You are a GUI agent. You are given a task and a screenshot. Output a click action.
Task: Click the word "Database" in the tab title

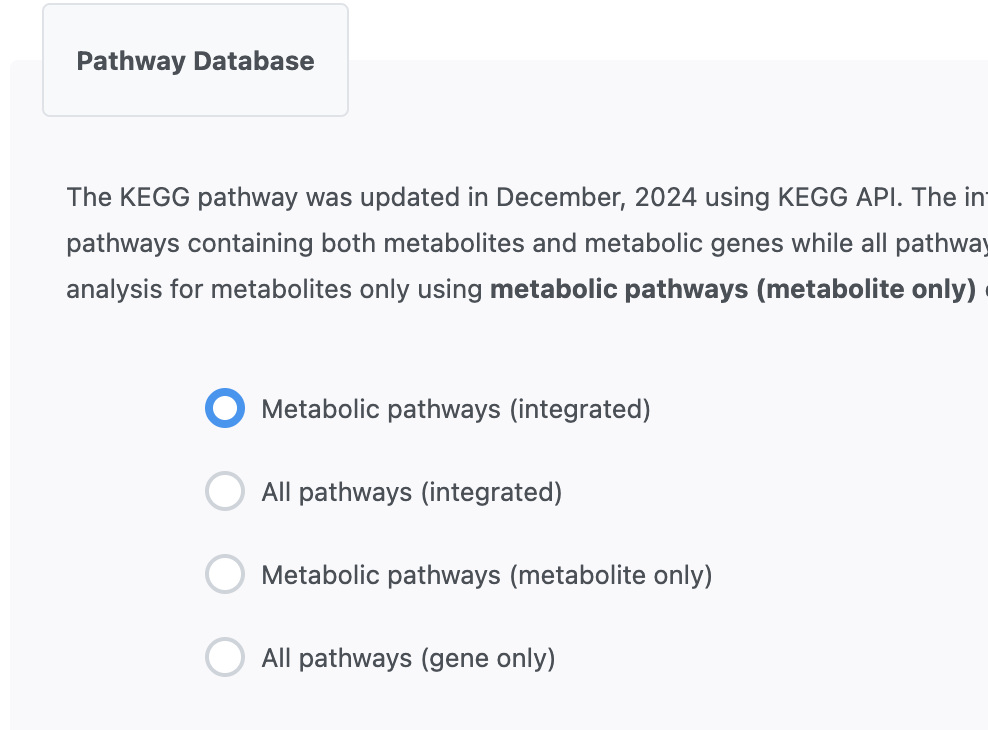click(x=254, y=61)
